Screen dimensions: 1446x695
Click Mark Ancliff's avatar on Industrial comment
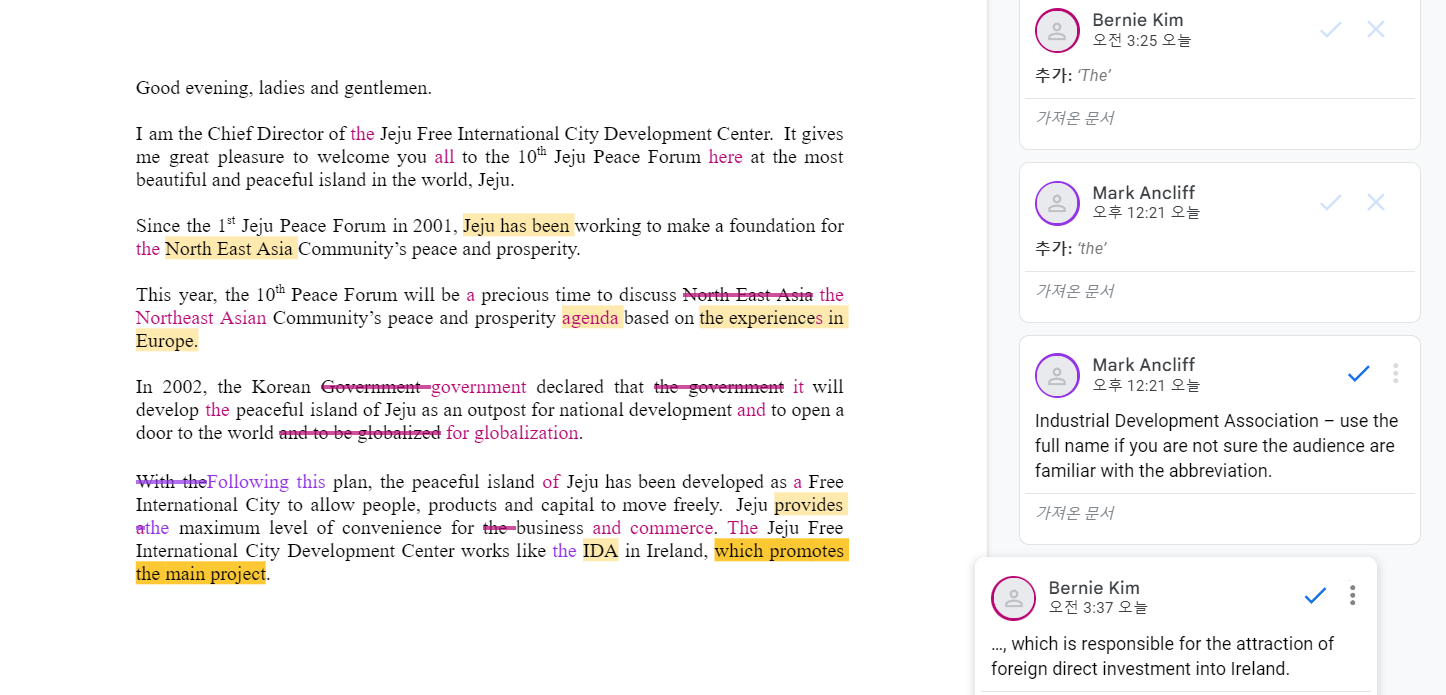pyautogui.click(x=1057, y=375)
